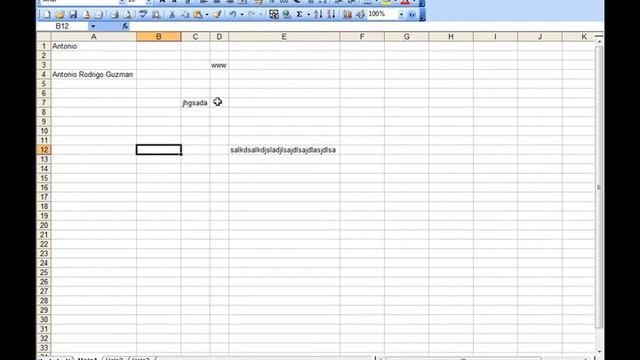Open the Name Box dropdown arrow
The height and width of the screenshot is (360, 640).
(x=93, y=26)
